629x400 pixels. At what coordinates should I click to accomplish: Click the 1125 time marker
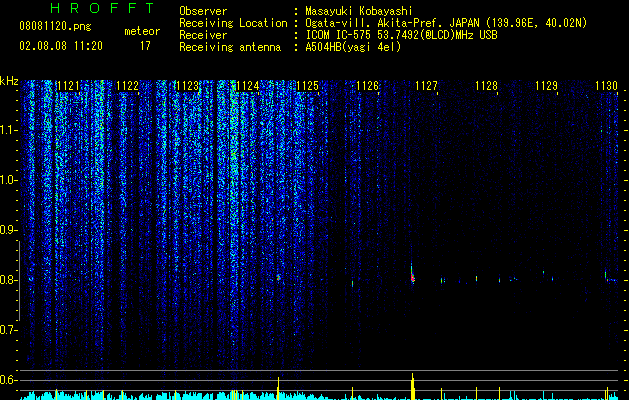pyautogui.click(x=307, y=86)
